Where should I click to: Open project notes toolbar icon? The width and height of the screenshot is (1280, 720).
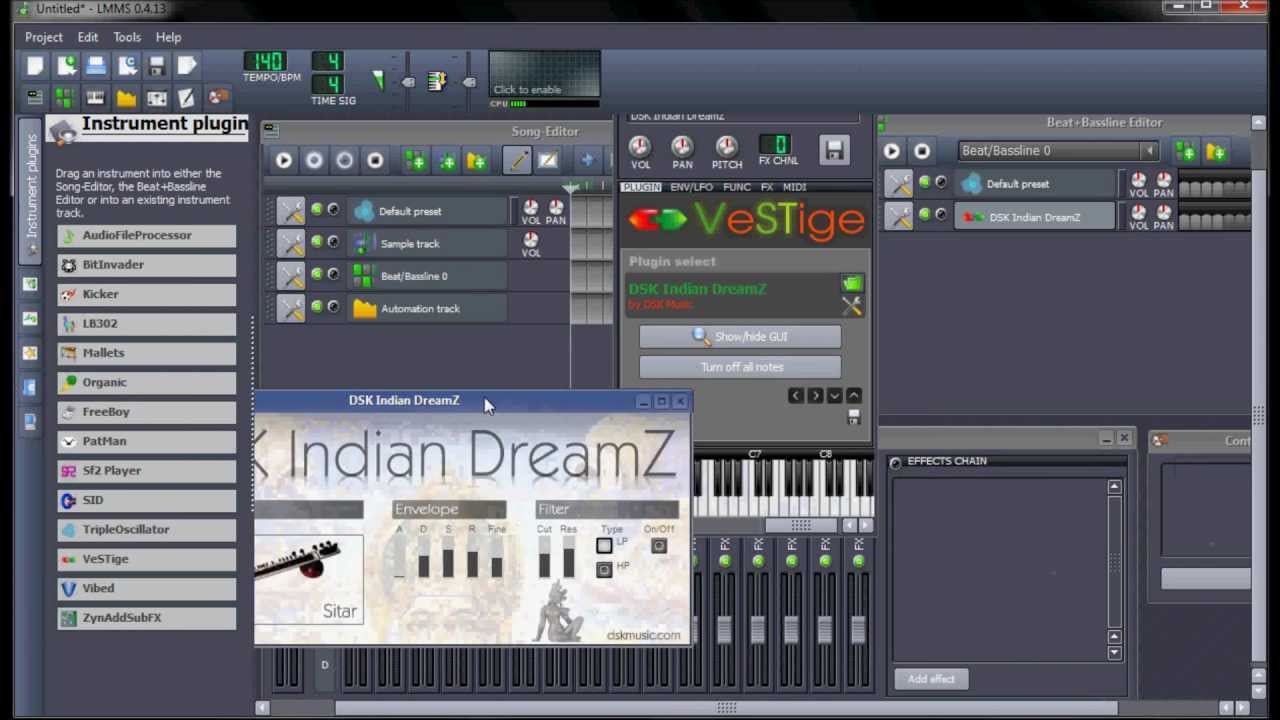(187, 97)
